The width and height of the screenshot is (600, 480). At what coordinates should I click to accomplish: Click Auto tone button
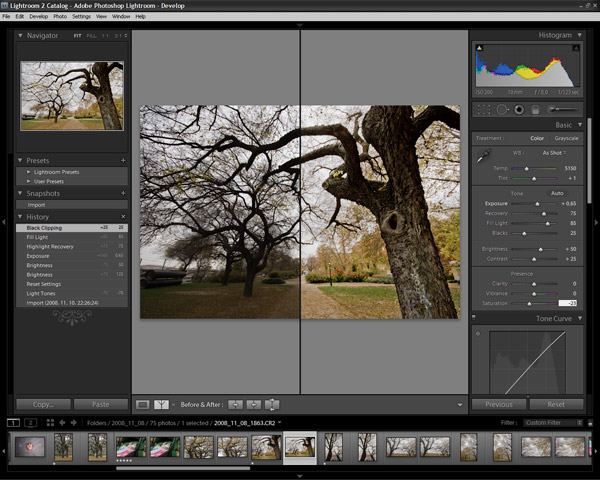pos(557,193)
